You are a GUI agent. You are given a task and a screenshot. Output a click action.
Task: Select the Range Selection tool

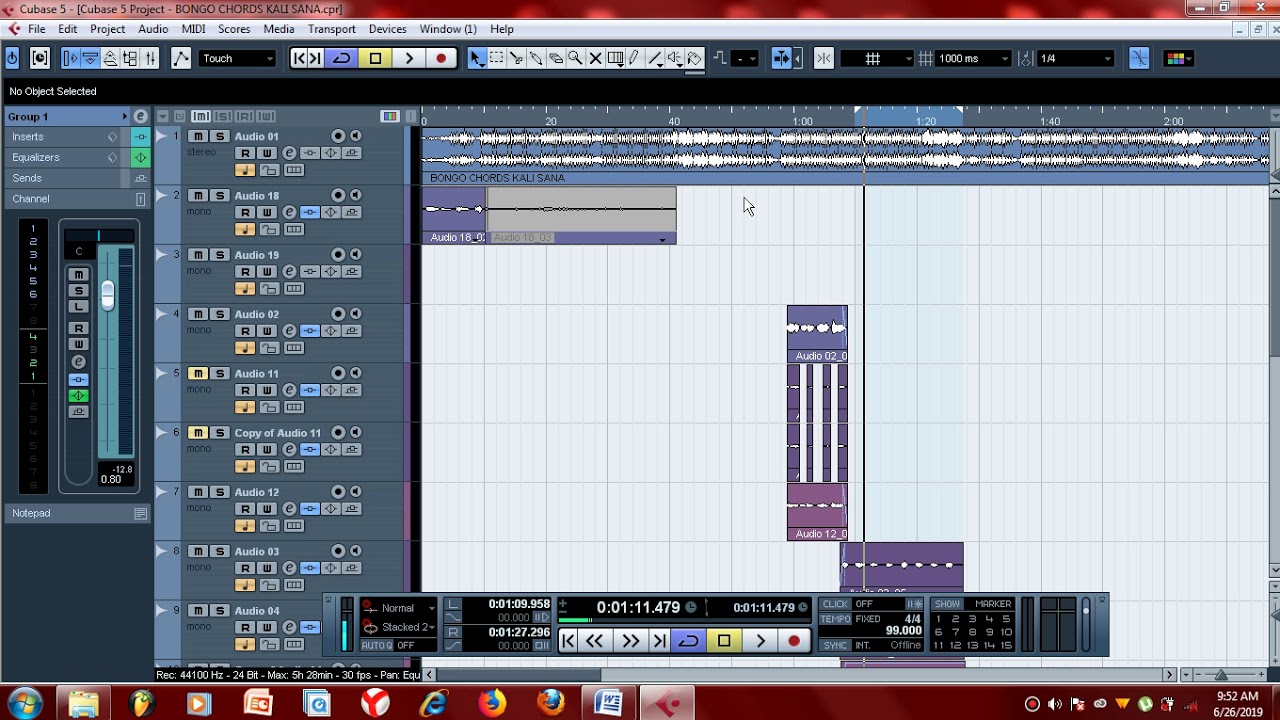[497, 59]
